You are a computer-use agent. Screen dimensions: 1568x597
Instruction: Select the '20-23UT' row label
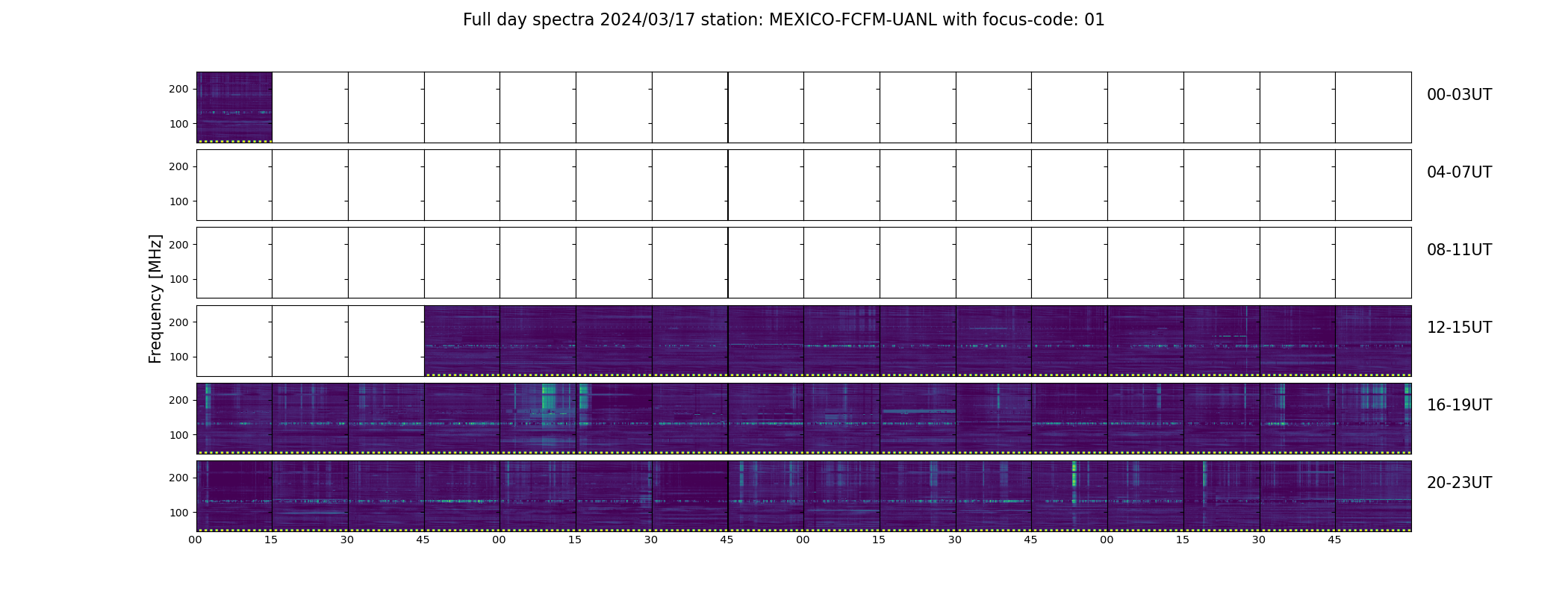[x=1459, y=483]
